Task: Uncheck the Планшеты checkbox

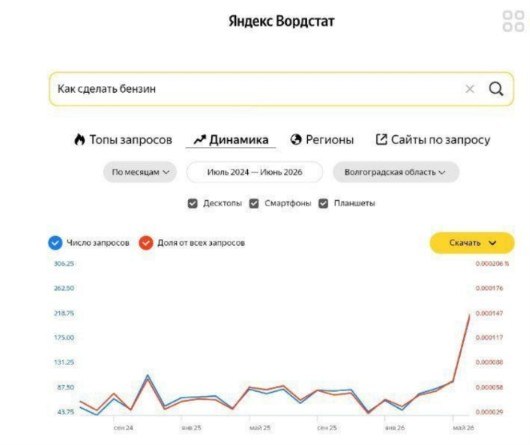Action: click(x=323, y=203)
